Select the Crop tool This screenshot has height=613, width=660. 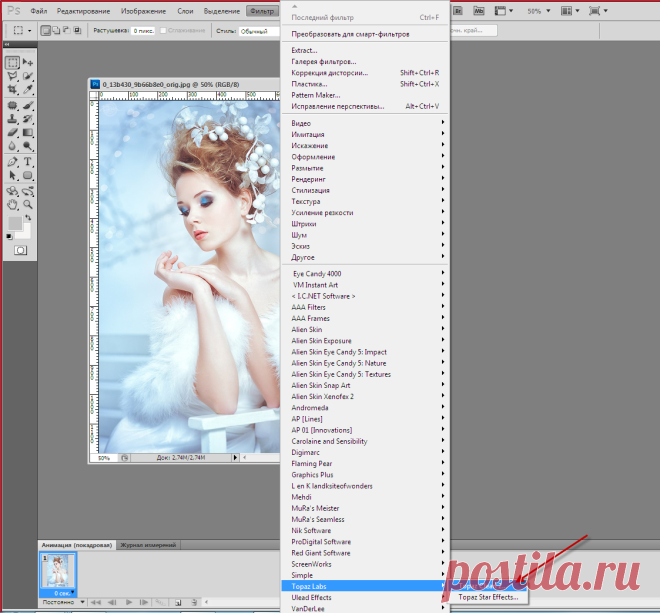[x=12, y=89]
